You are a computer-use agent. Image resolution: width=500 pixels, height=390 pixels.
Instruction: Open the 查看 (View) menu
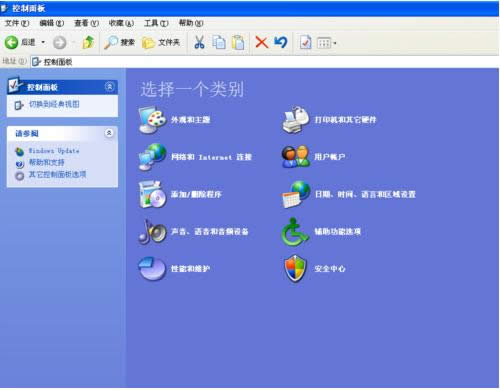[x=86, y=23]
